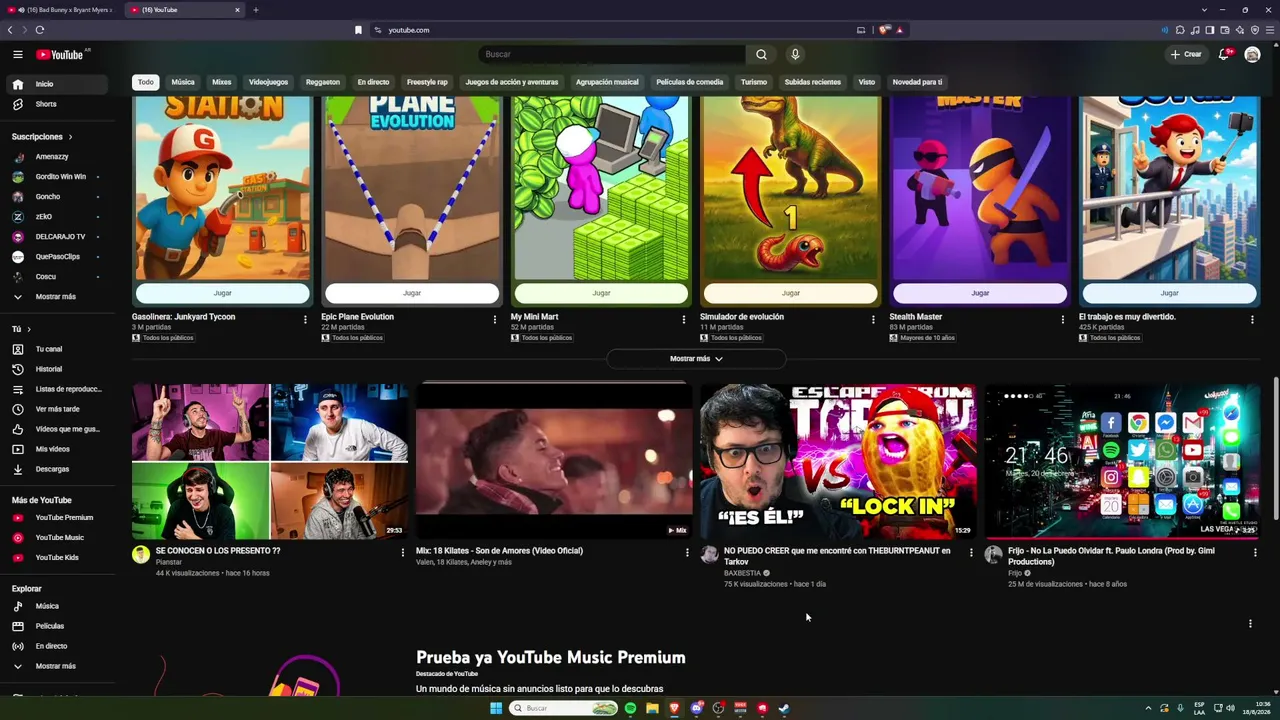Open options menu for Epic Plane Evolution
The image size is (1280, 720).
494,319
